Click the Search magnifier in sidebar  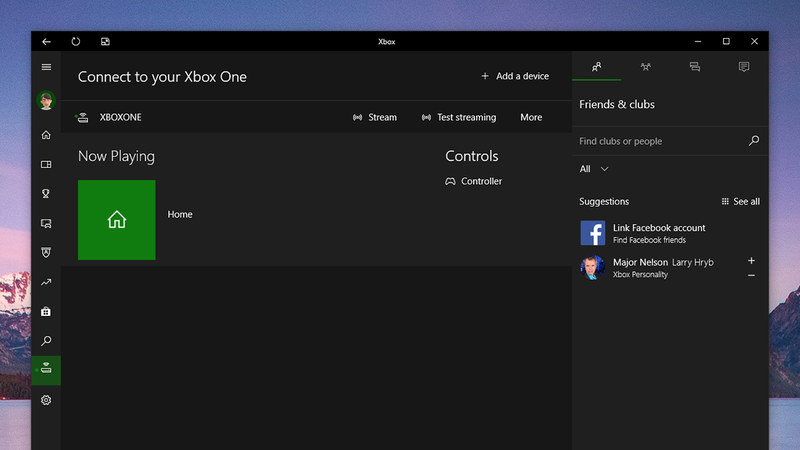(x=46, y=341)
